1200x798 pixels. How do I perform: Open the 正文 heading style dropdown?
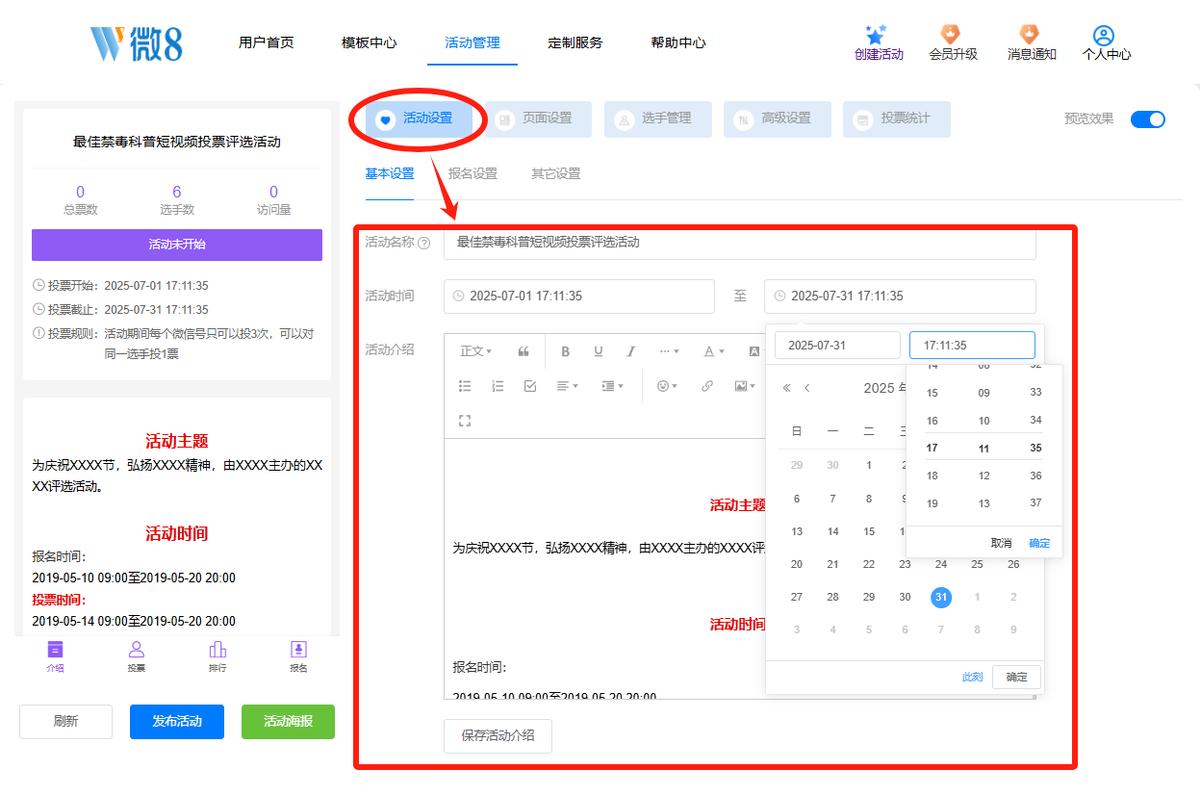(x=476, y=351)
